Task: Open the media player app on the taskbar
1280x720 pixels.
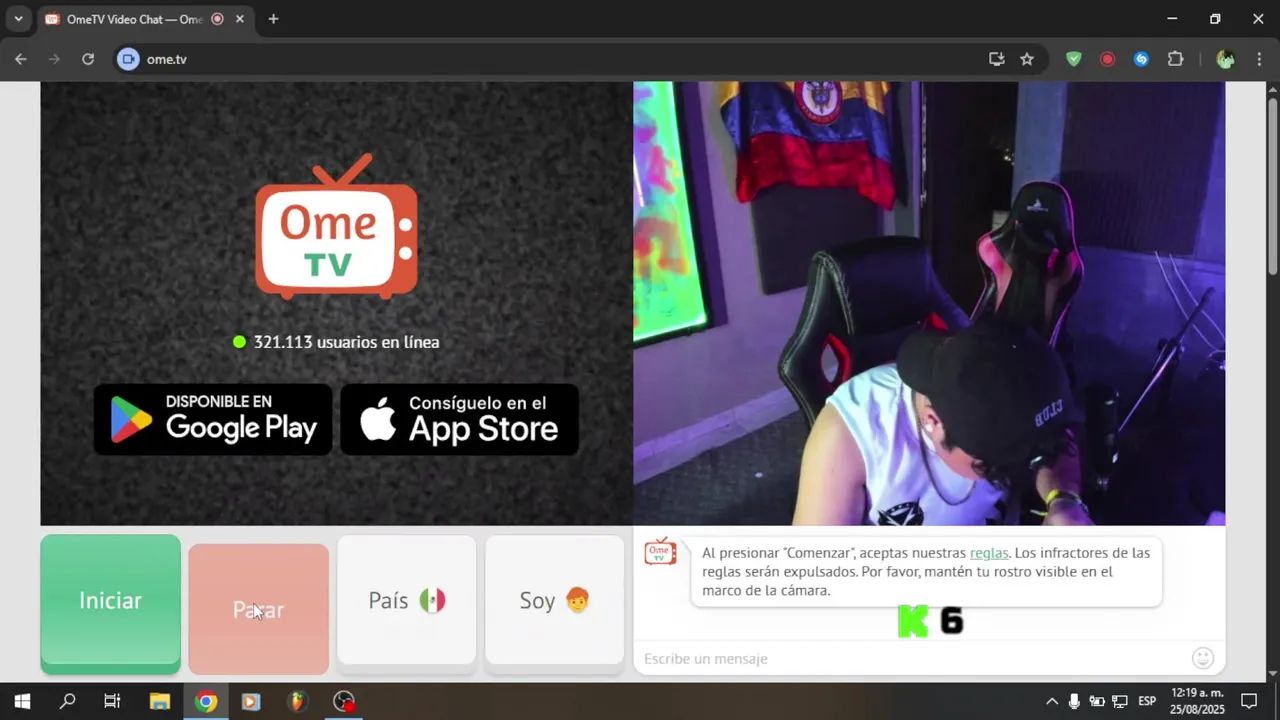Action: click(251, 701)
